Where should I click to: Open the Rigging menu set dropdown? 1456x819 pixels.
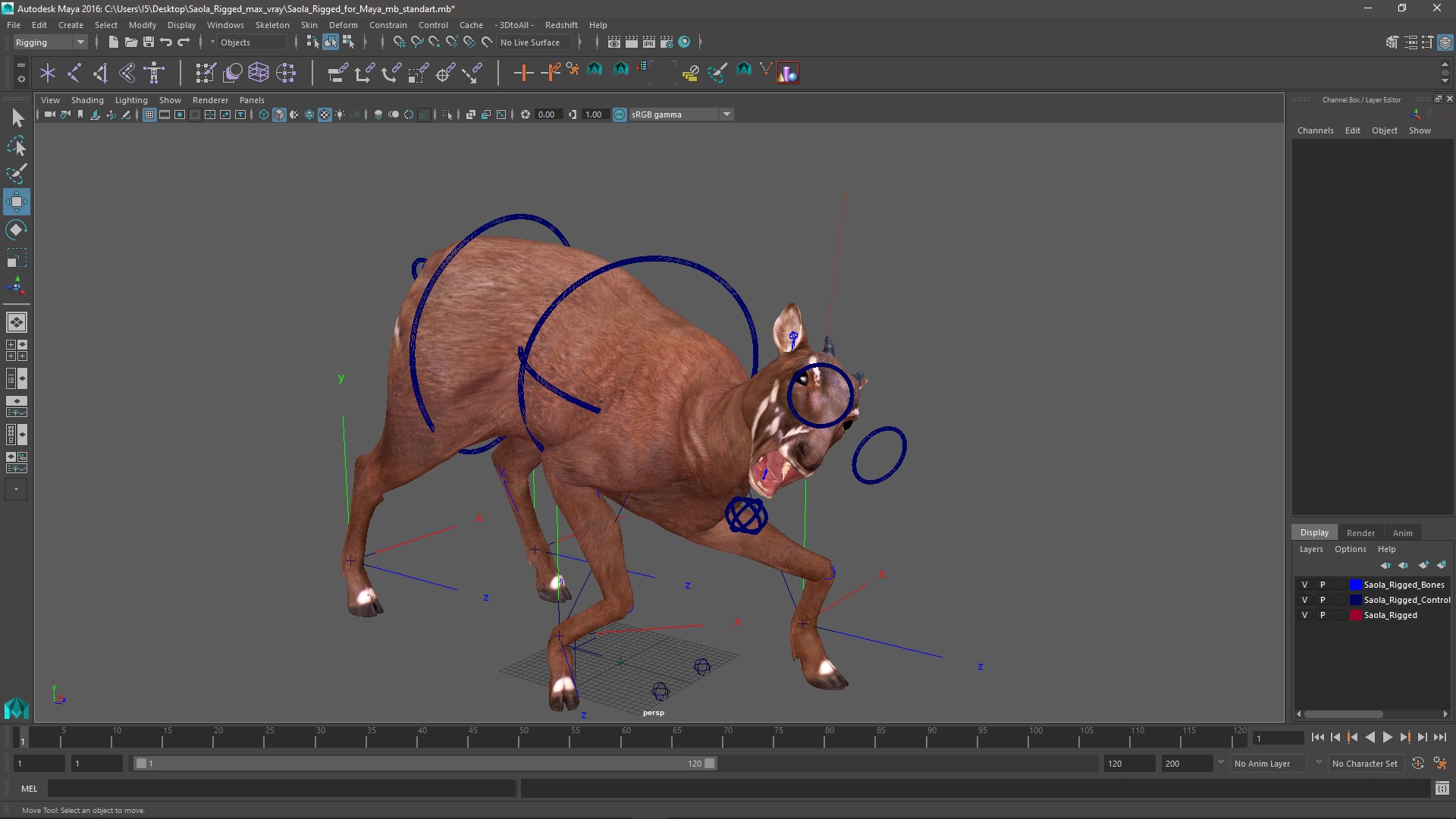pyautogui.click(x=50, y=42)
